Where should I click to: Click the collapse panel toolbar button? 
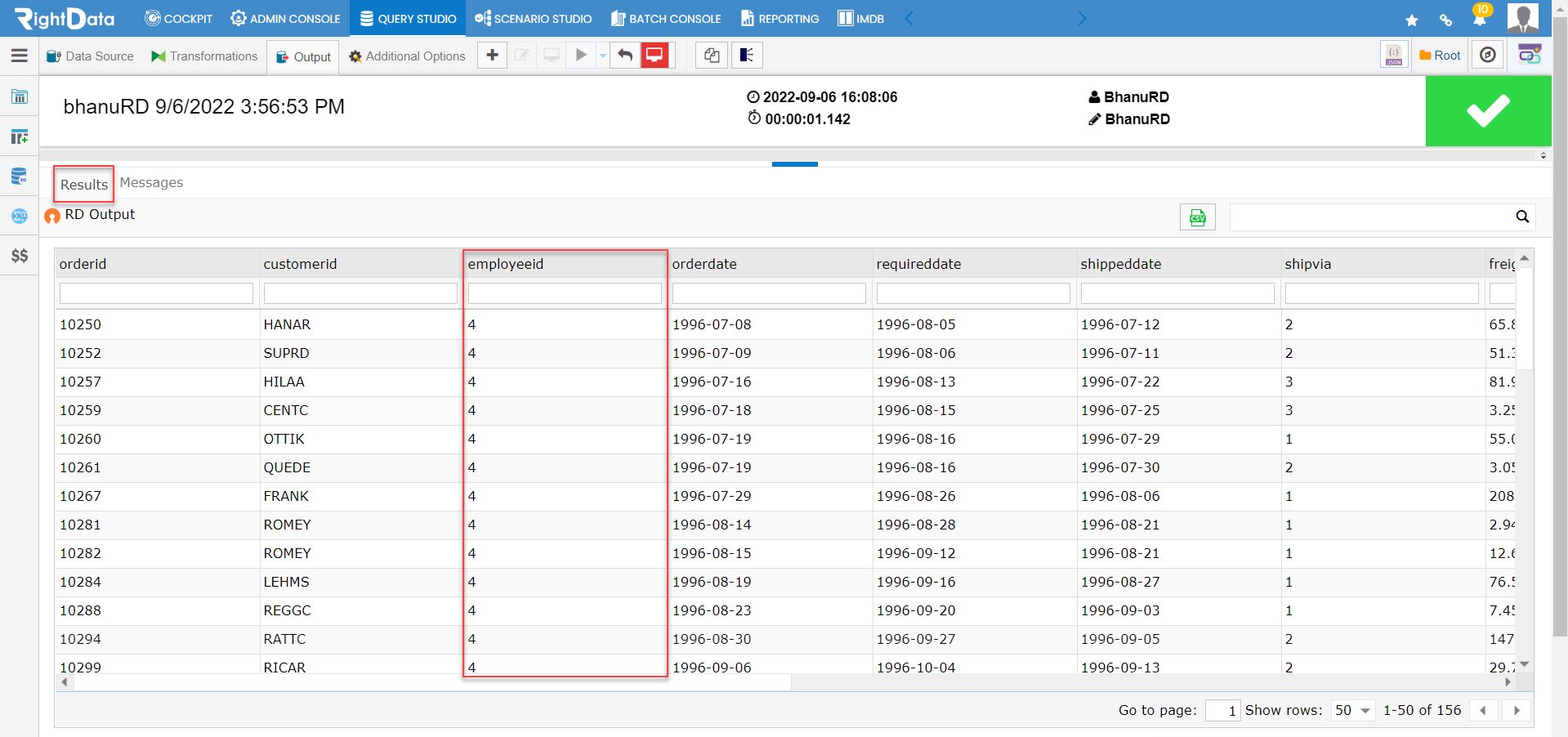[x=747, y=55]
